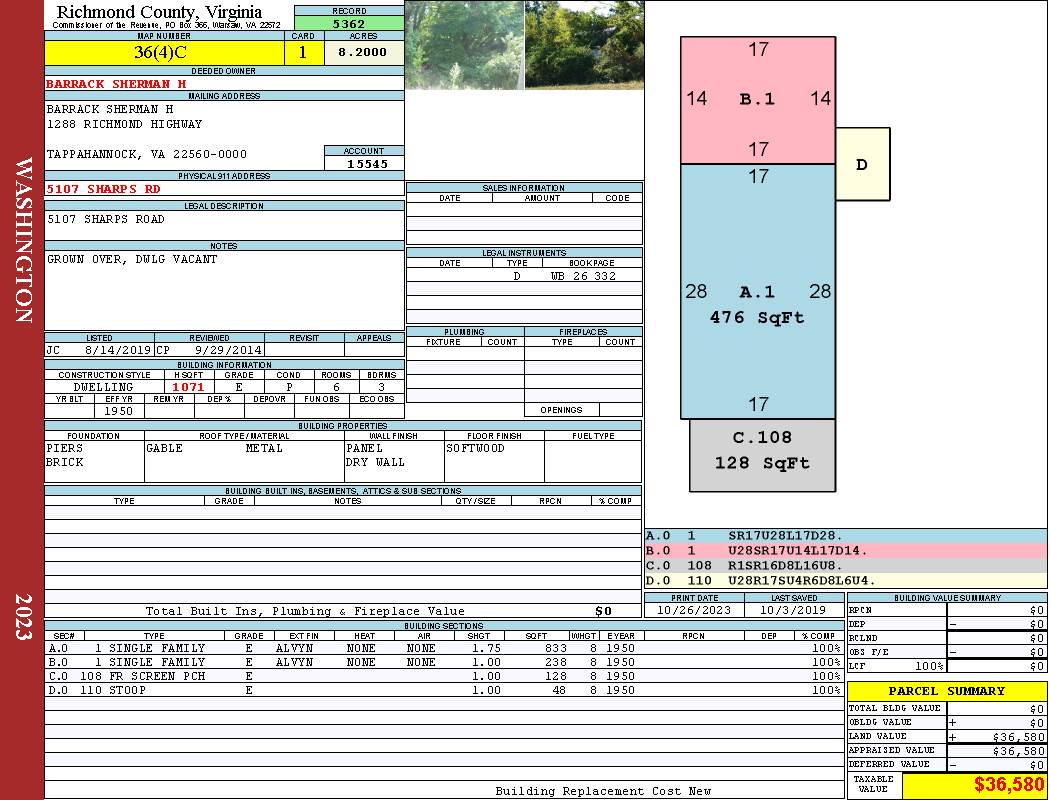Screen dimensions: 1050x800
Task: Select building section row D.0 STOOP
Action: point(443,690)
